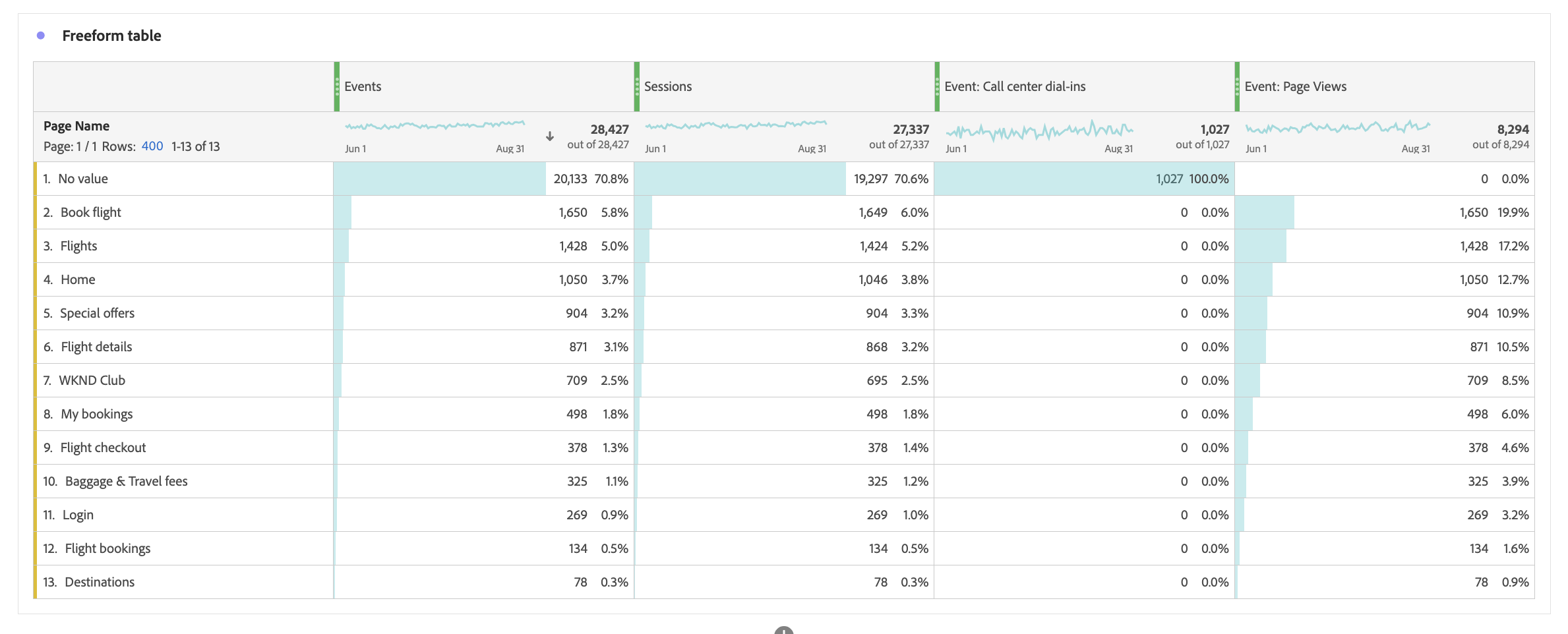Click the 1,027 100.0% dial-ins cell
Screen dimensions: 1568x634
tap(1084, 179)
